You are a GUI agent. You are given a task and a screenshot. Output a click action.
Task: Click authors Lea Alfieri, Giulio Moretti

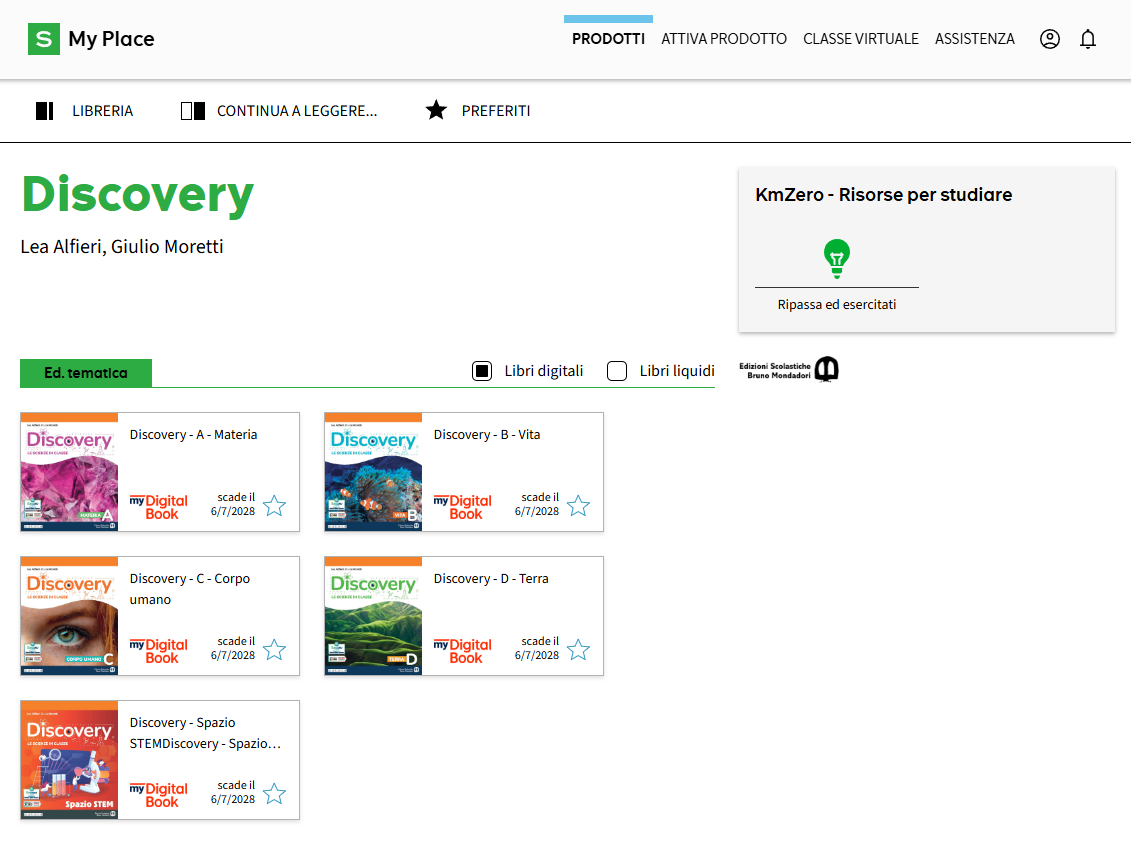click(122, 247)
